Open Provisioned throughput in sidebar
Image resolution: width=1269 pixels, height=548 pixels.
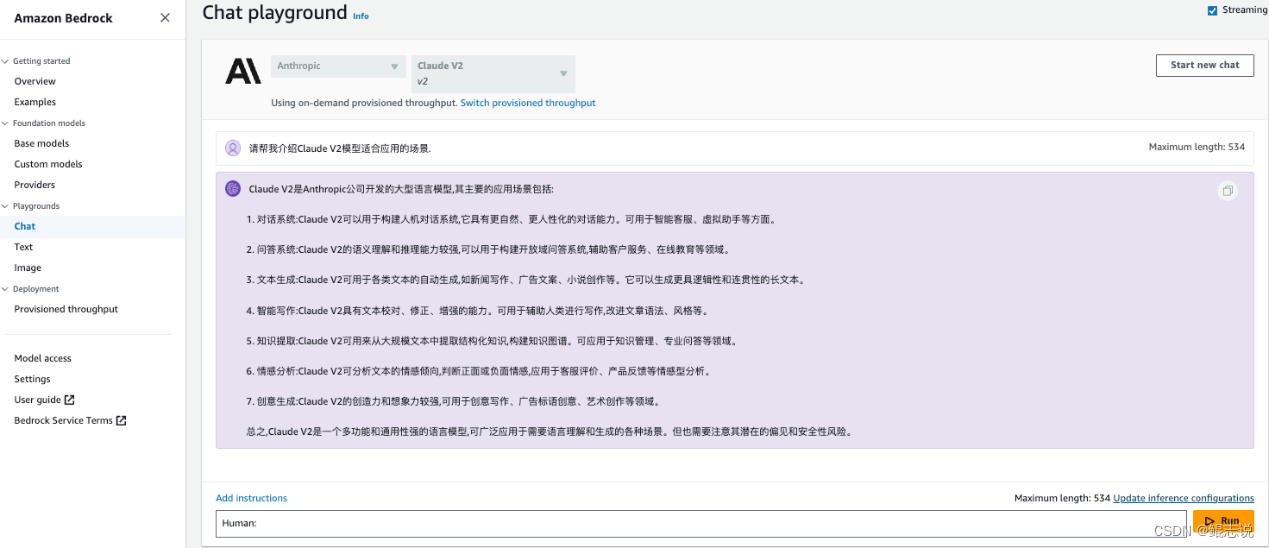point(66,309)
